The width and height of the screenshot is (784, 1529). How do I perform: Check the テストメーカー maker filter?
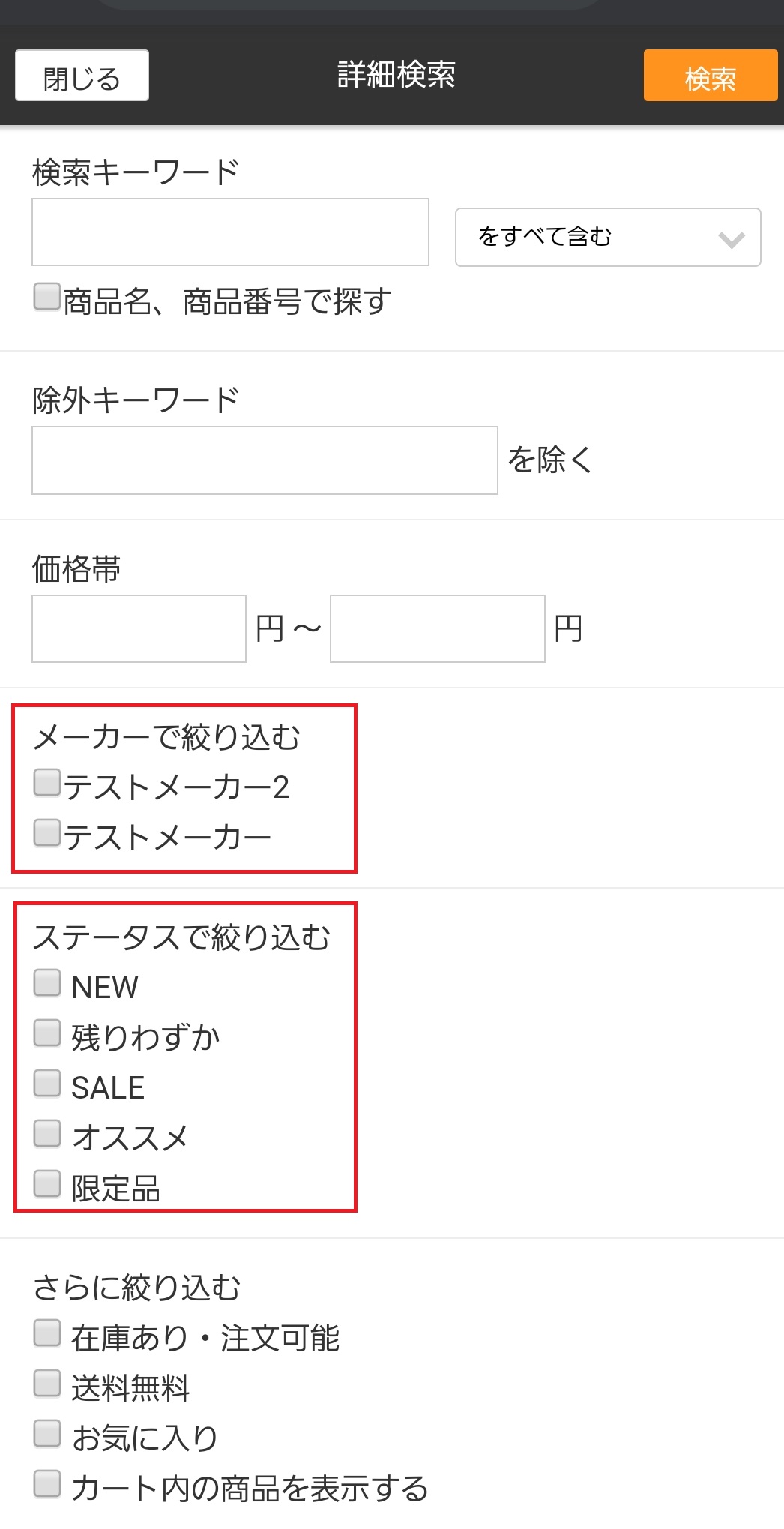pyautogui.click(x=47, y=832)
